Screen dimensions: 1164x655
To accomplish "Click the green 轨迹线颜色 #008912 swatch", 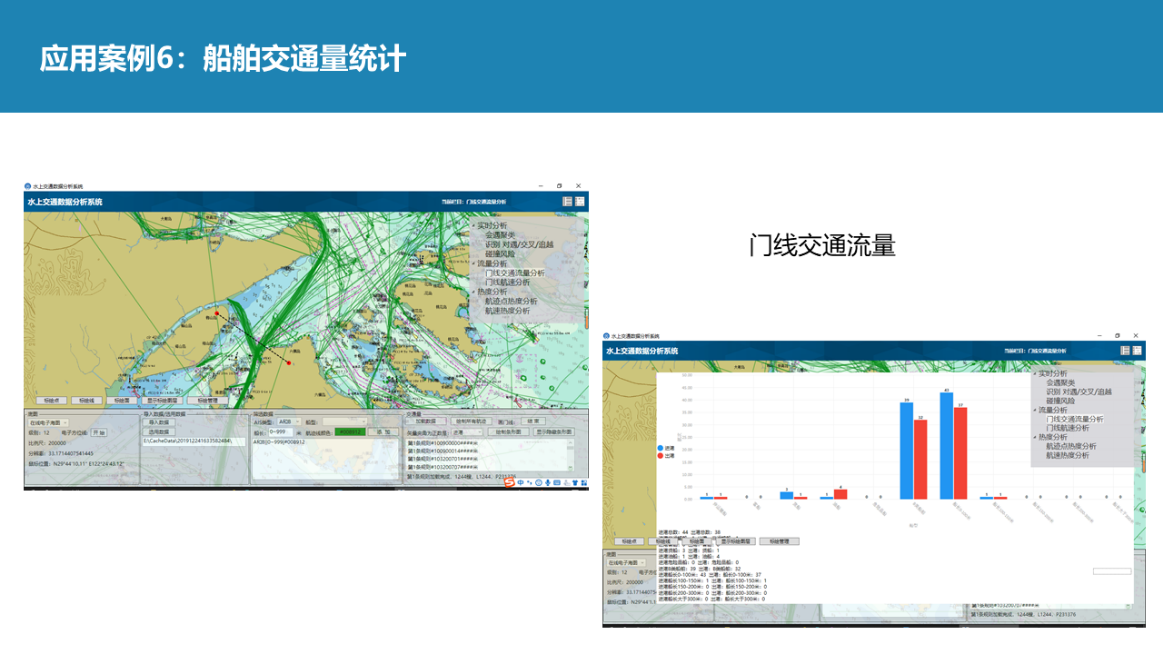I will pyautogui.click(x=349, y=432).
